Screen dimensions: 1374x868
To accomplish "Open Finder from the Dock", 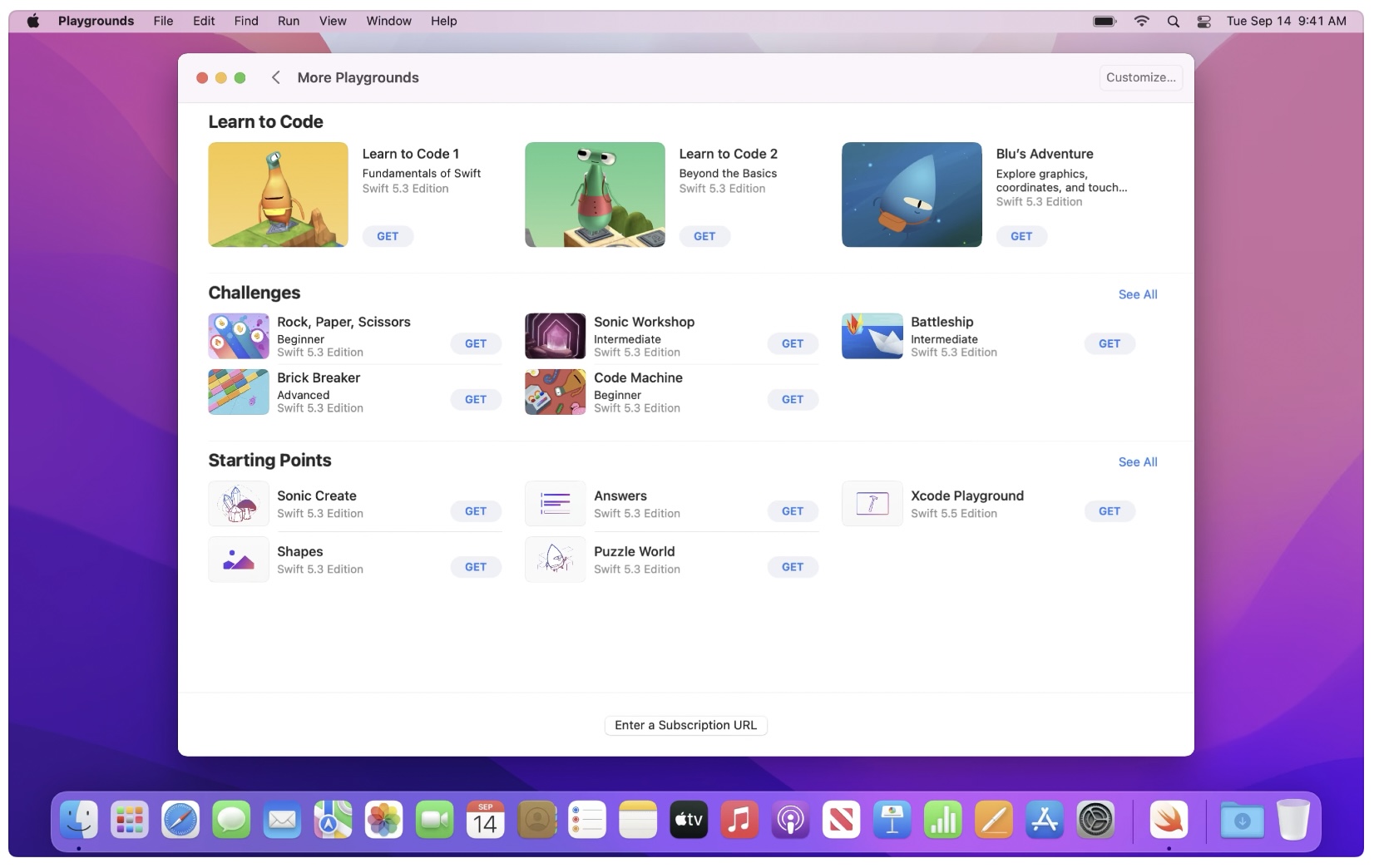I will click(x=79, y=821).
